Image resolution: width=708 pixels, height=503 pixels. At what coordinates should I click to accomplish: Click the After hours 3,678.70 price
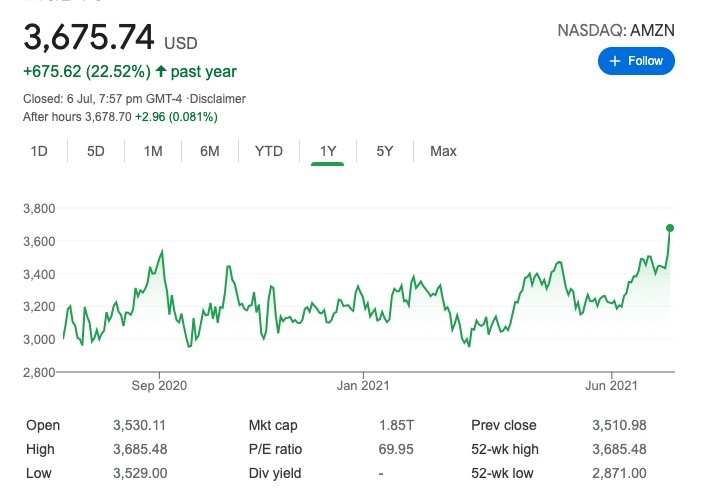click(77, 117)
